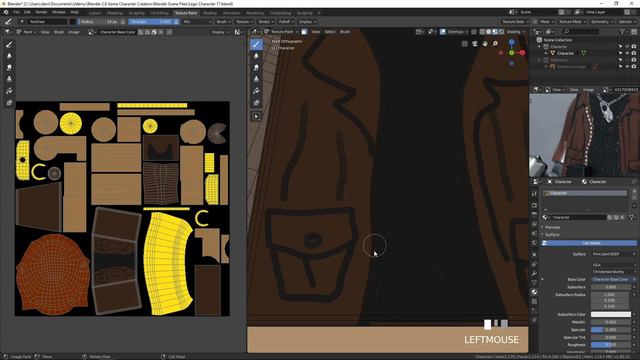Click the Subsurface Color white swatch

coord(611,314)
